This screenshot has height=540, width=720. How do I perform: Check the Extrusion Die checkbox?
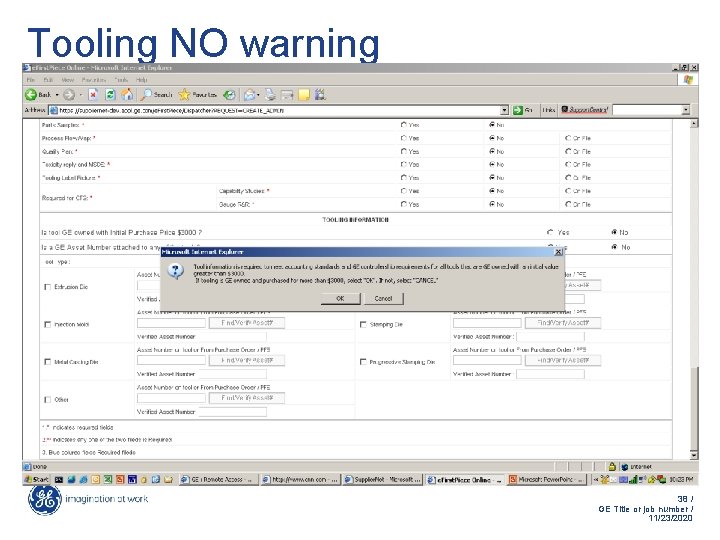pos(47,287)
